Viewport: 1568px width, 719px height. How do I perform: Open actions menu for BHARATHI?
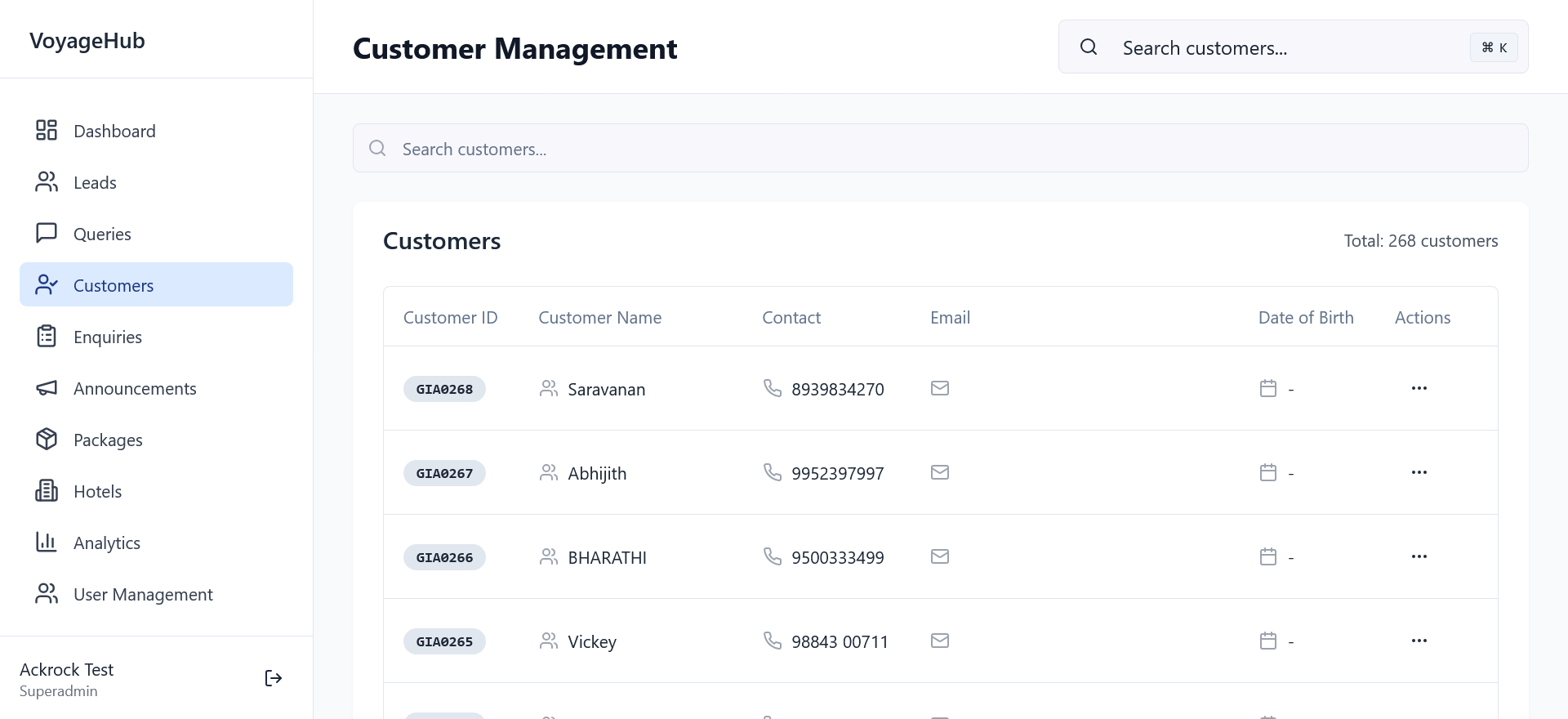click(1419, 556)
